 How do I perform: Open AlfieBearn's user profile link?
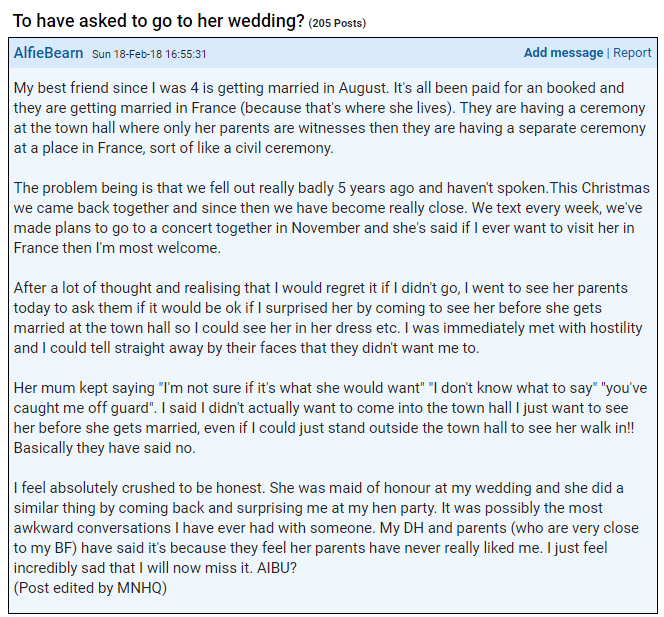click(48, 53)
